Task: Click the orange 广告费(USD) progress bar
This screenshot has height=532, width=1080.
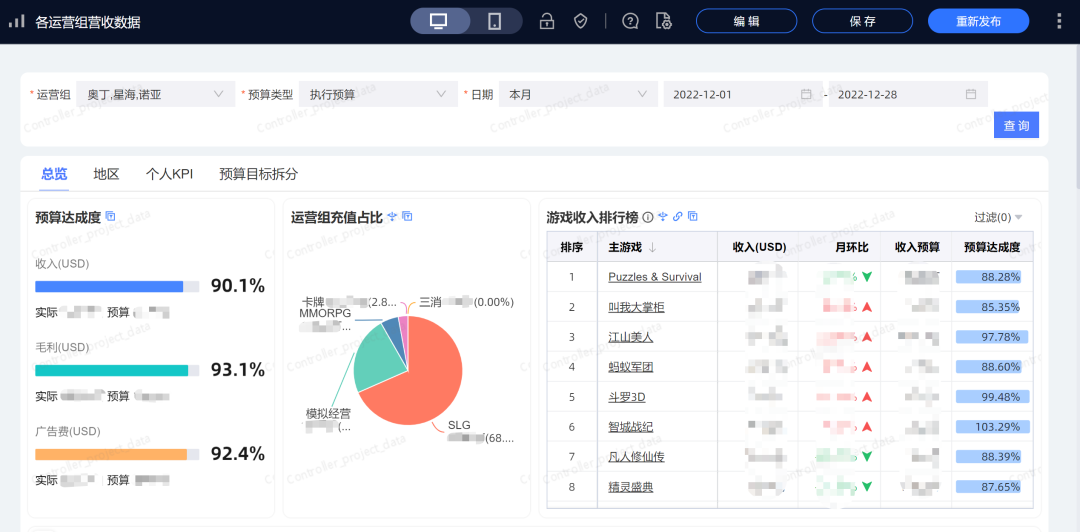Action: pos(117,455)
